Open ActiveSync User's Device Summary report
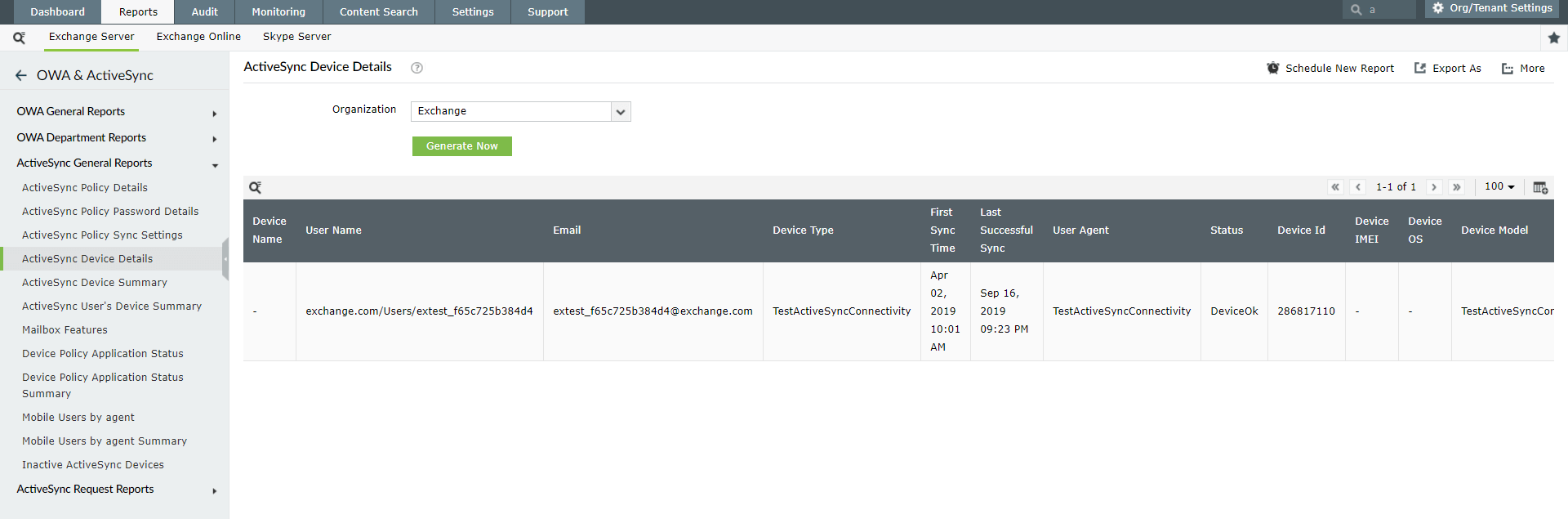The height and width of the screenshot is (519, 1568). [112, 306]
